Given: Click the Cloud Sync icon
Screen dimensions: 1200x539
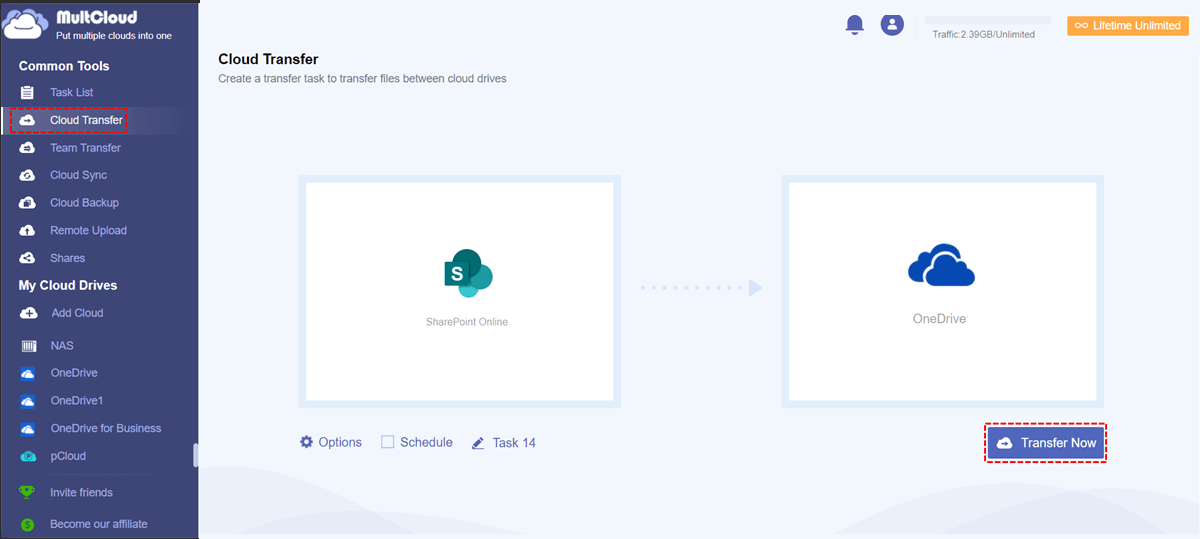Looking at the screenshot, I should (28, 175).
